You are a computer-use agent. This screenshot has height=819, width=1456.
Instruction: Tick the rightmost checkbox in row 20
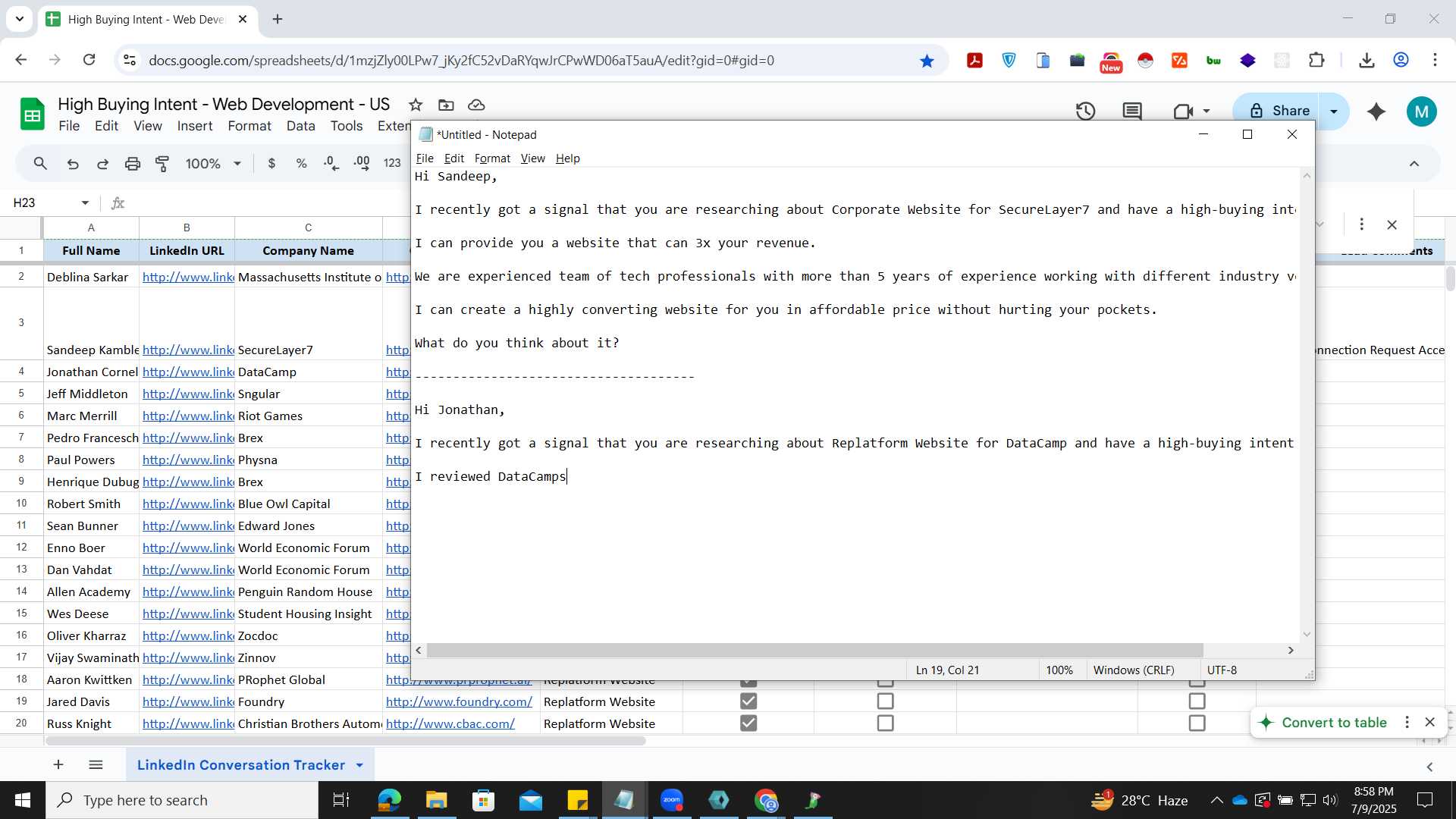1197,723
